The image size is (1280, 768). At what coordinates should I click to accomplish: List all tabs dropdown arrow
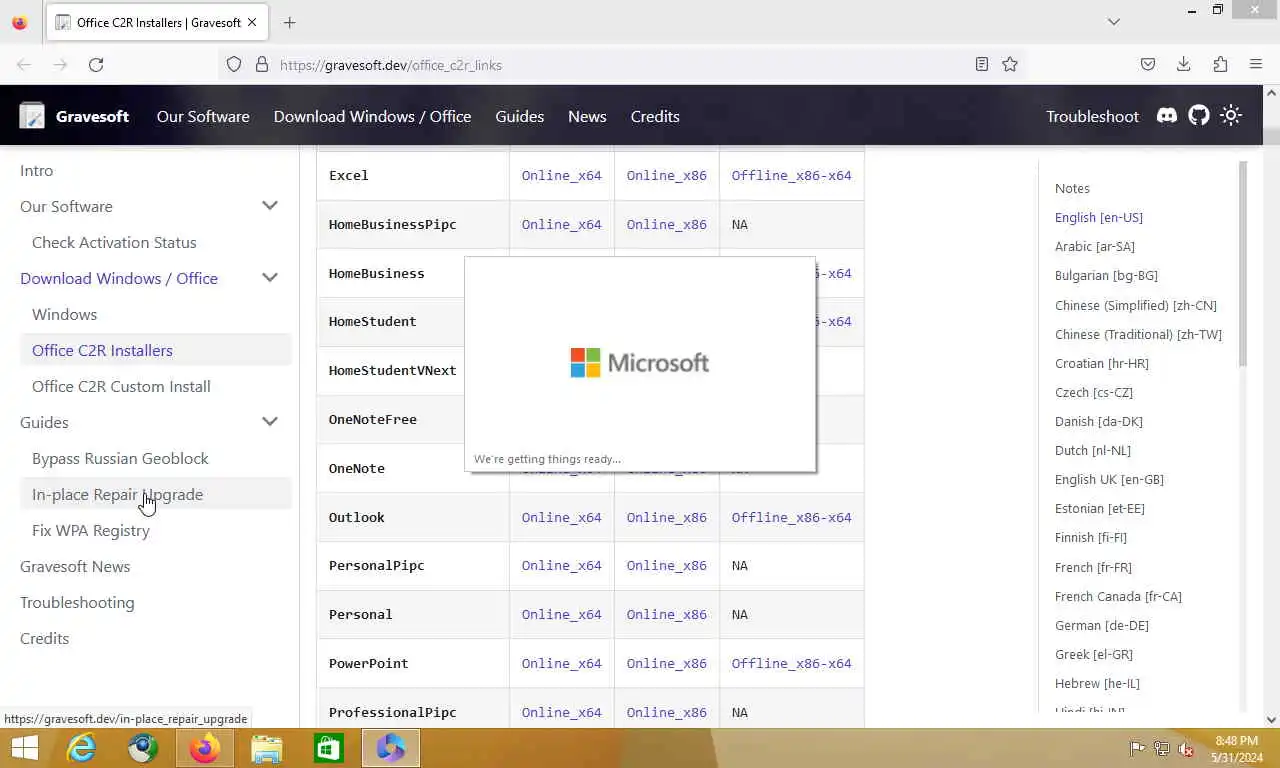point(1114,22)
